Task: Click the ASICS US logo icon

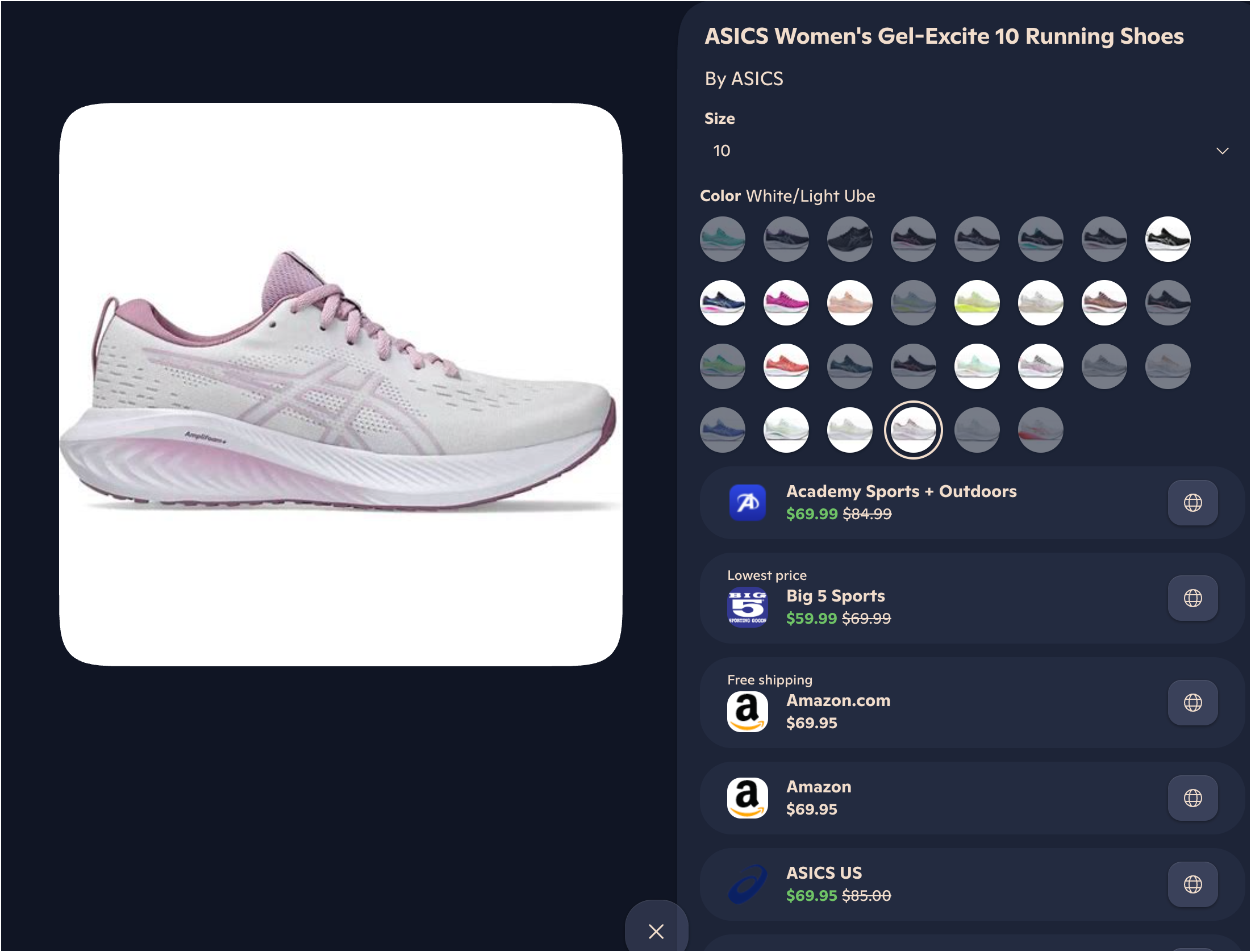Action: click(747, 884)
